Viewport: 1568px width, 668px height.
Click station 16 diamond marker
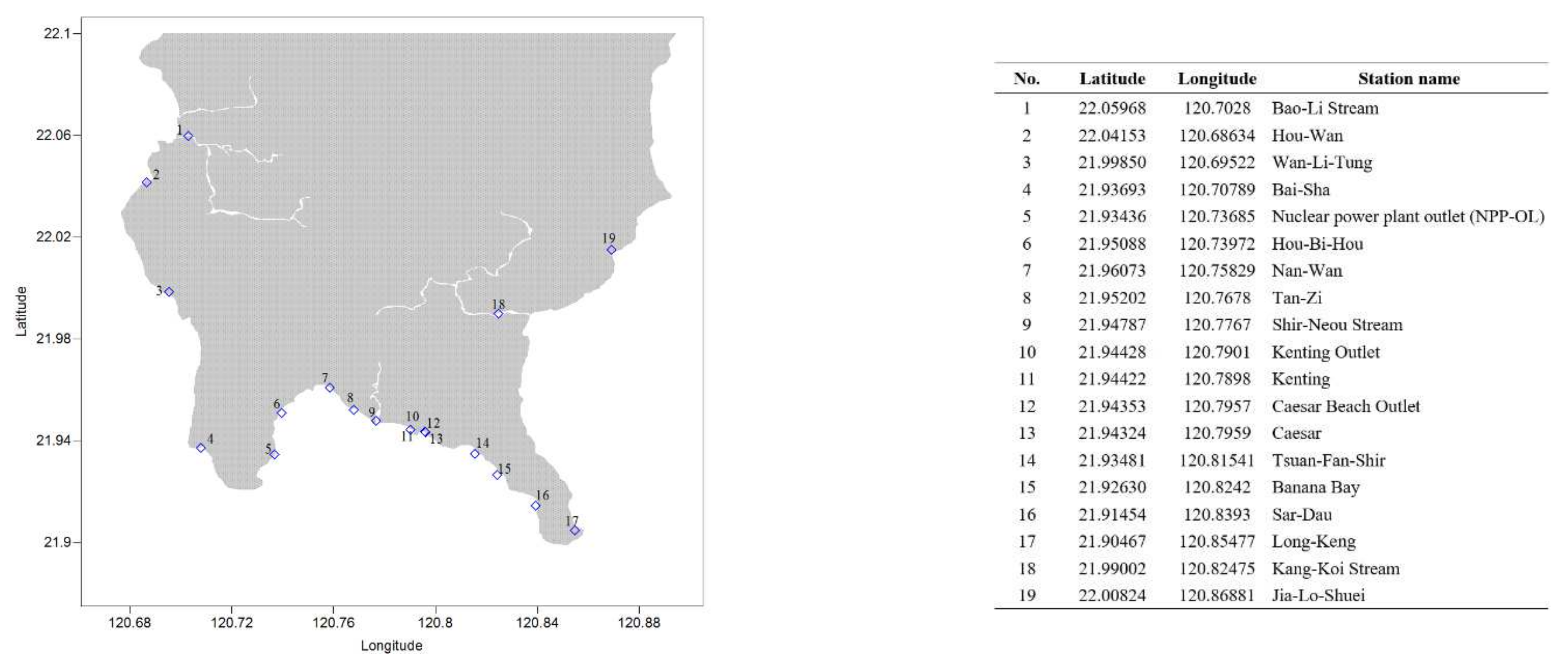click(x=536, y=505)
